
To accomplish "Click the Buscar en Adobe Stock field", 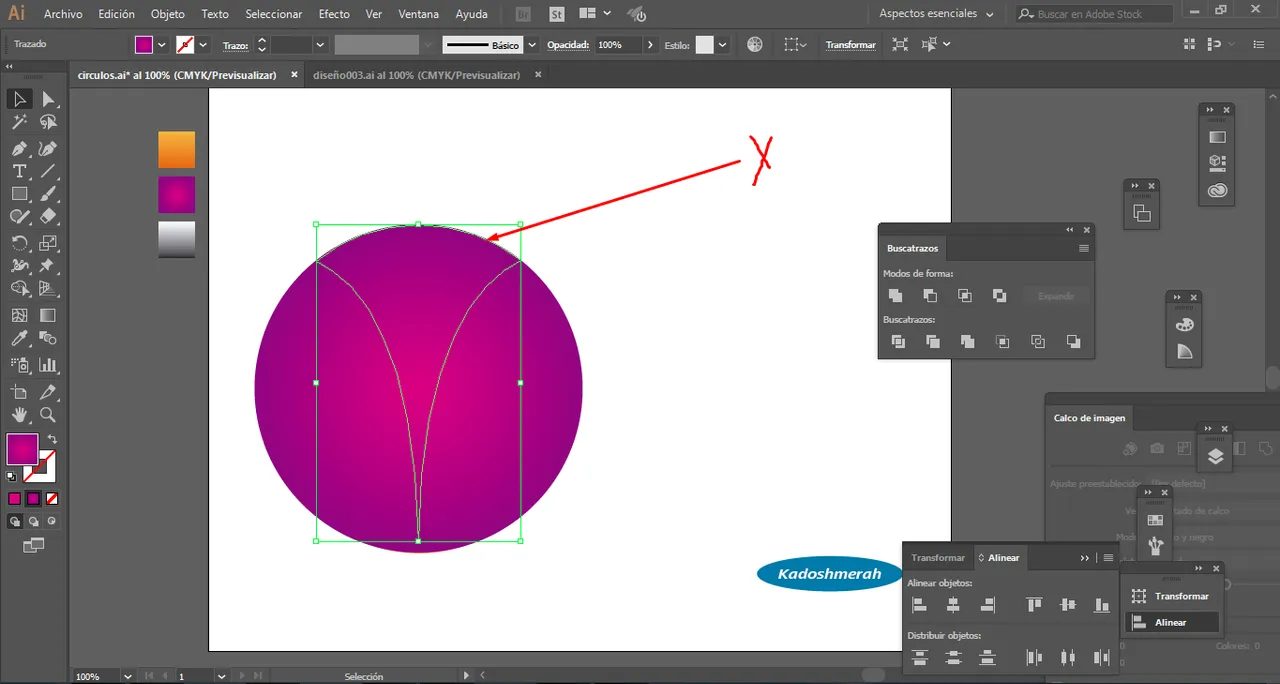I will tap(1095, 14).
